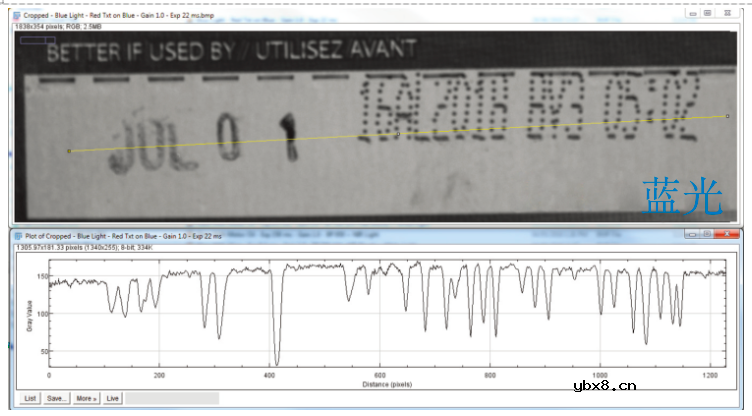Click the gray status field beside Live

(171, 398)
